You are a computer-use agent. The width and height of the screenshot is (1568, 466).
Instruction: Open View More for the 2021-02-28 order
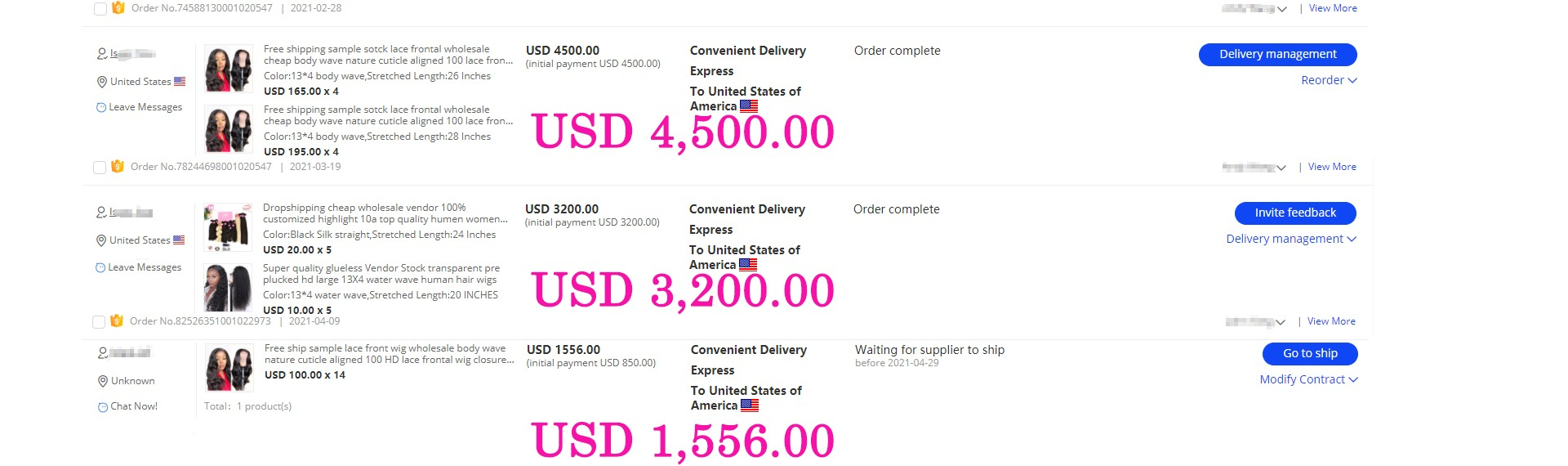[x=1333, y=8]
